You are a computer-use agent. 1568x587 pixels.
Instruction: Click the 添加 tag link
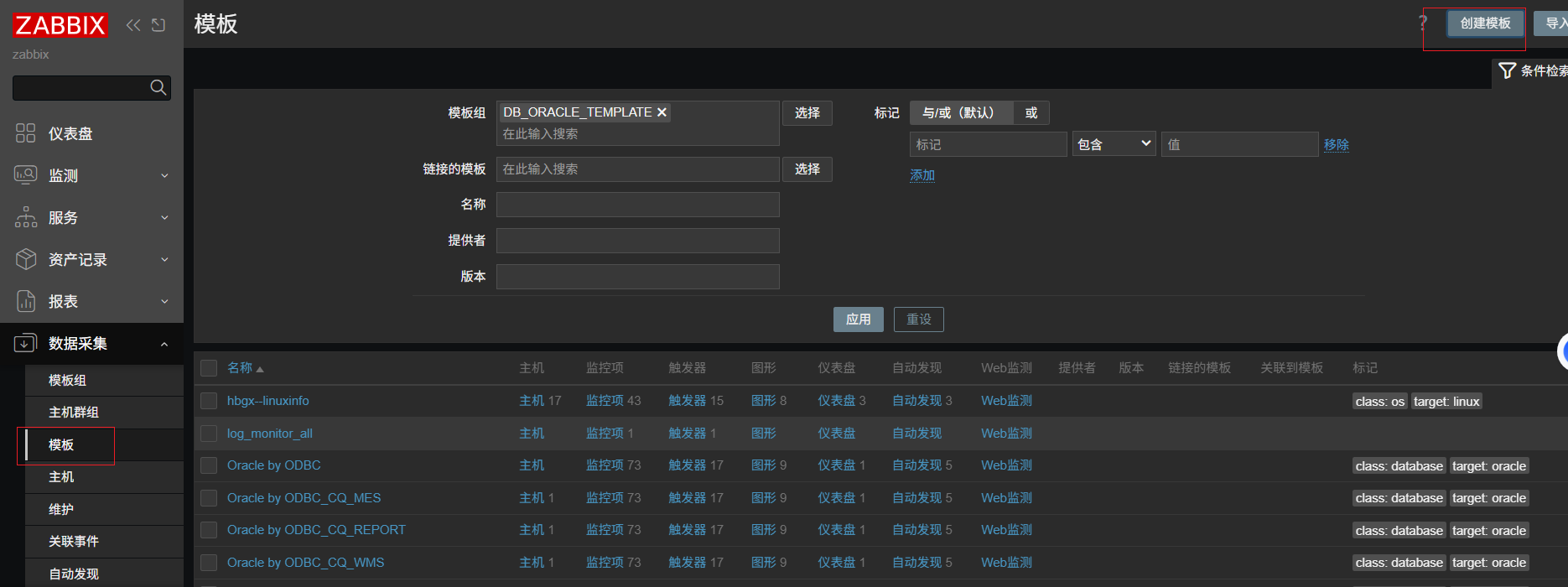(x=922, y=175)
